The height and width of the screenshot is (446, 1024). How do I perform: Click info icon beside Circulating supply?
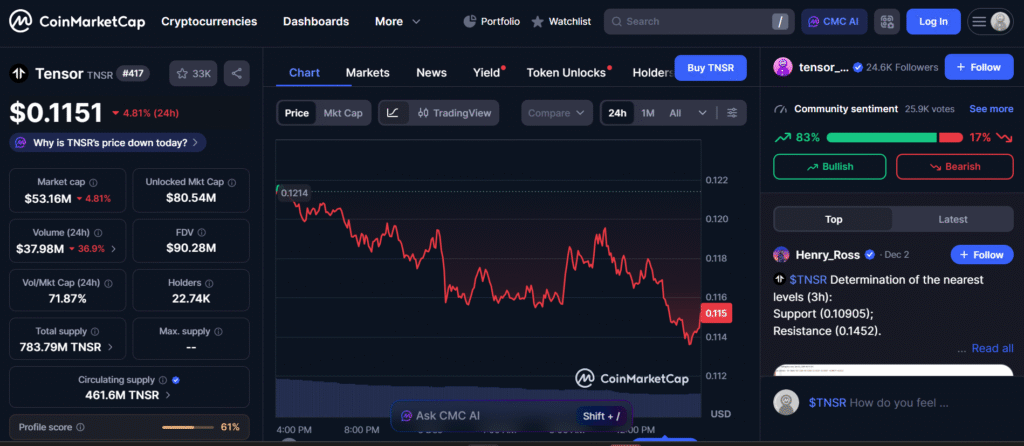point(163,380)
